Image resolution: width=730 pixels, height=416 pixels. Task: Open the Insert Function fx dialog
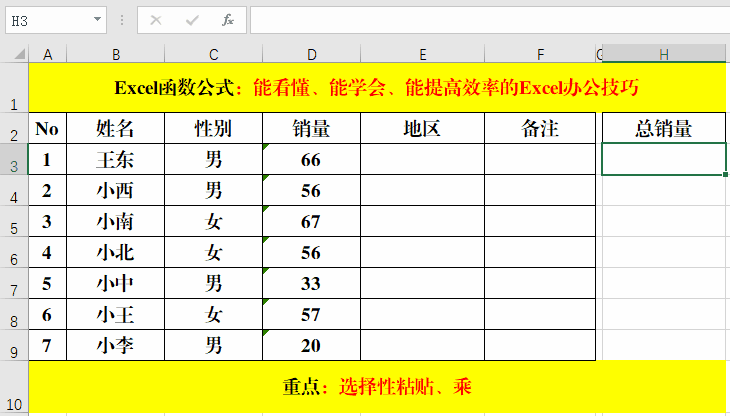tap(228, 20)
